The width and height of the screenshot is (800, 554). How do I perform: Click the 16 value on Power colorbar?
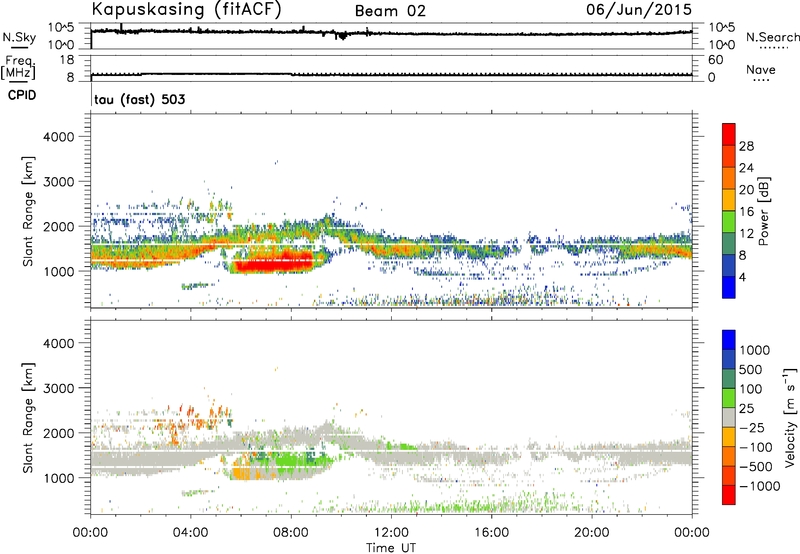(x=746, y=212)
